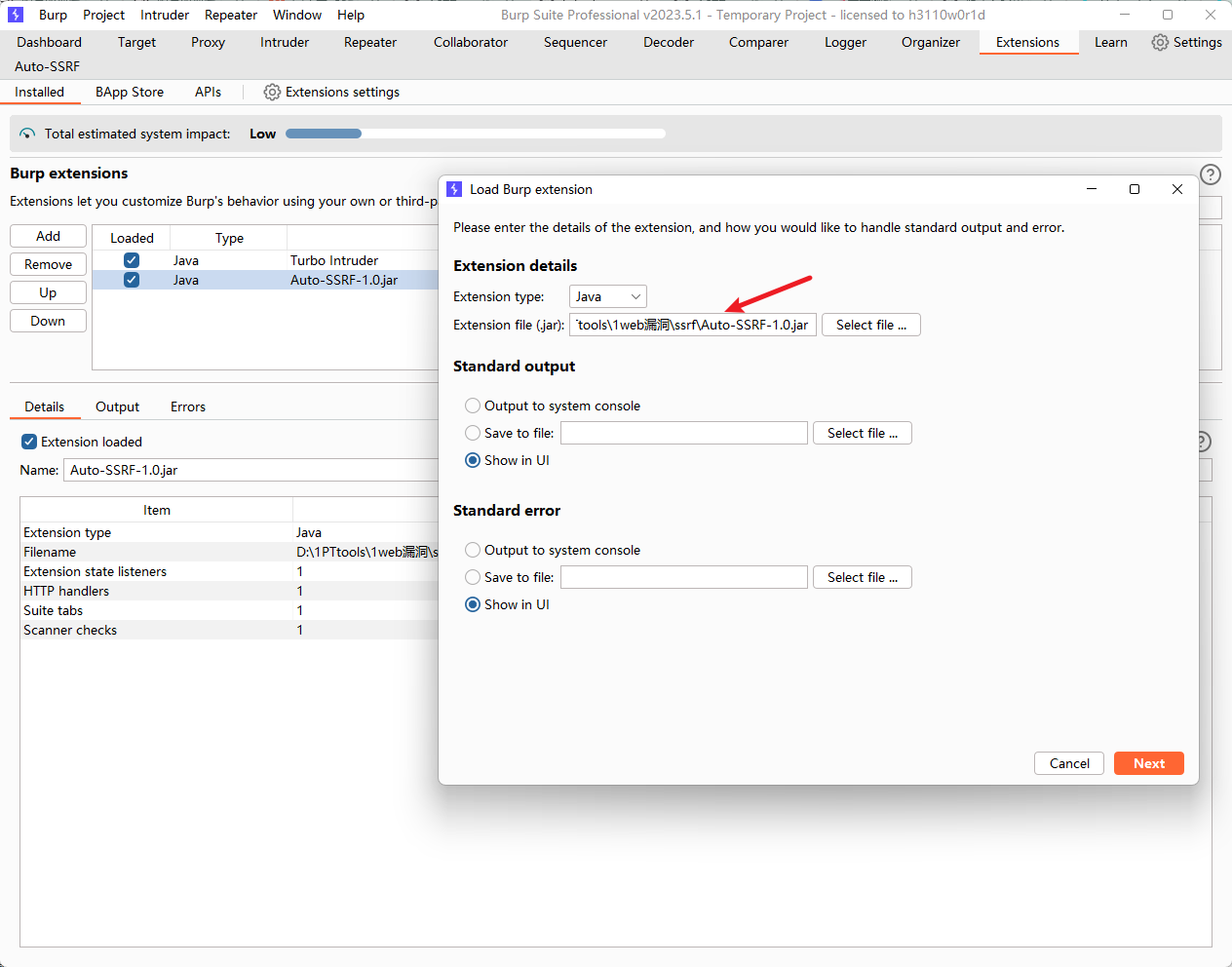Switch to the Dashboard tab

(50, 42)
